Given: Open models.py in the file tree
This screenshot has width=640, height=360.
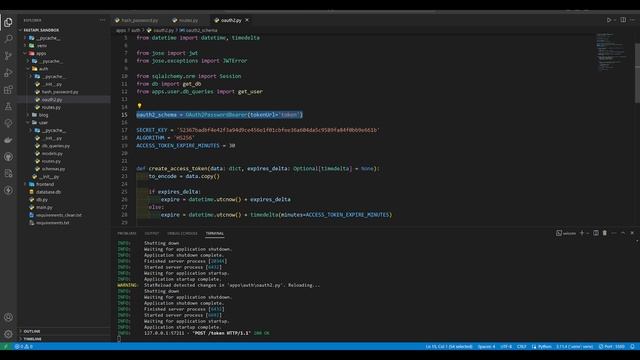Looking at the screenshot, I should pos(52,154).
